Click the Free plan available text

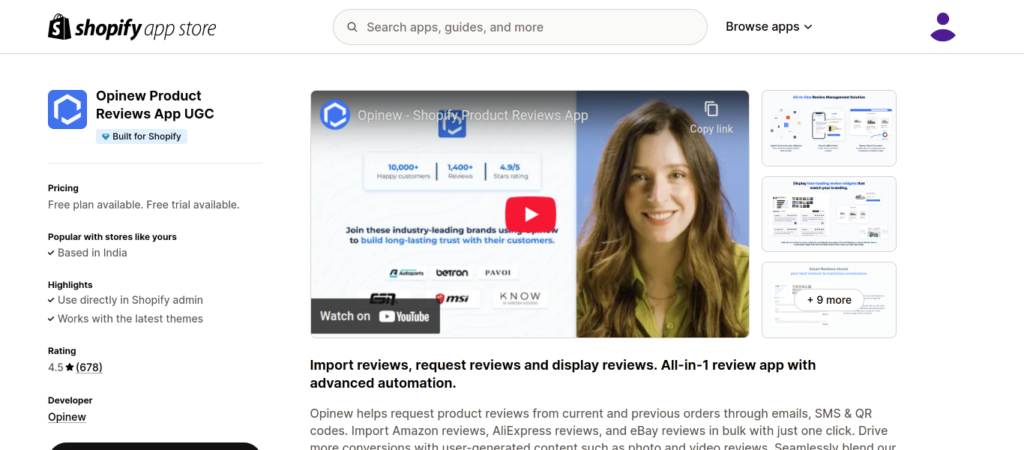(x=144, y=204)
